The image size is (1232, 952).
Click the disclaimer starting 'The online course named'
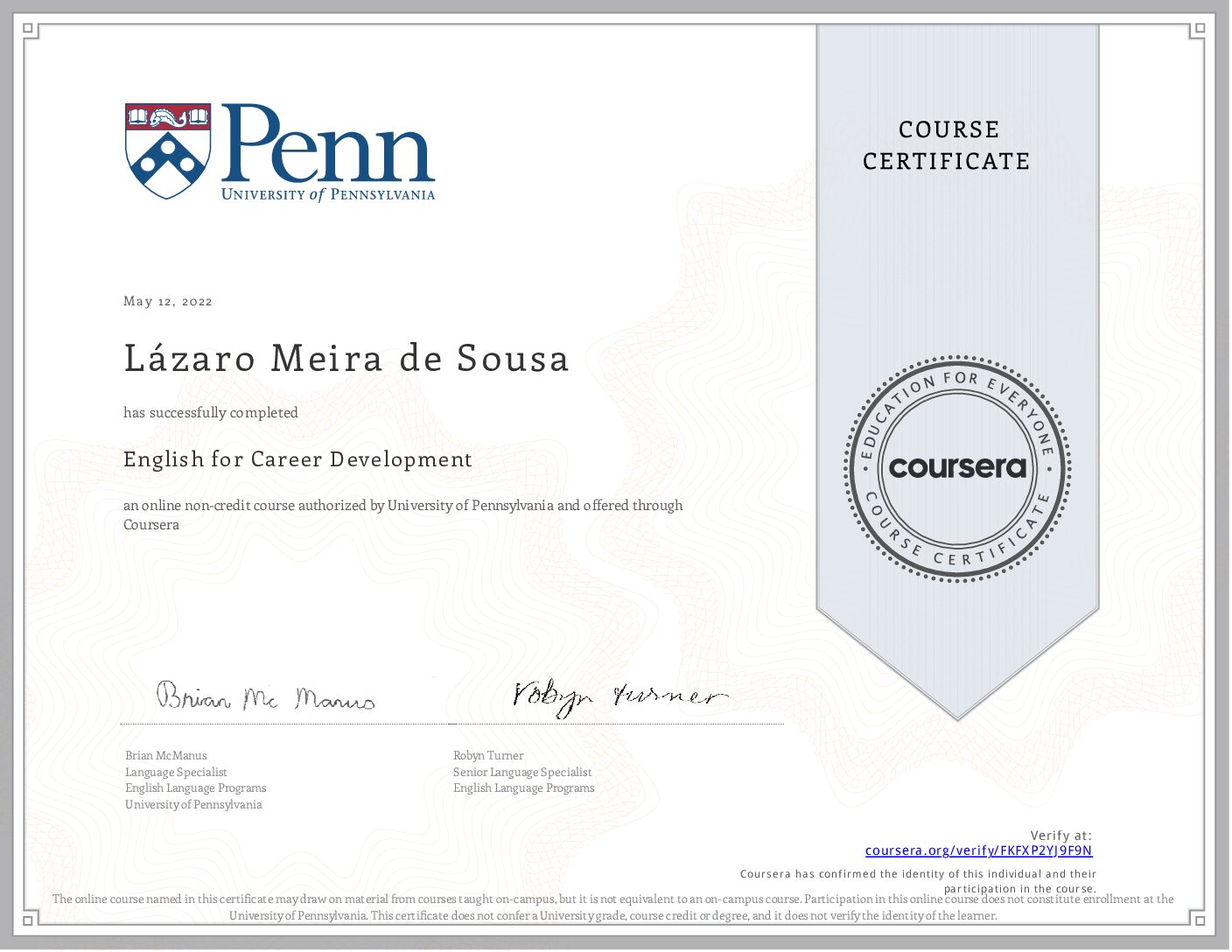(613, 907)
